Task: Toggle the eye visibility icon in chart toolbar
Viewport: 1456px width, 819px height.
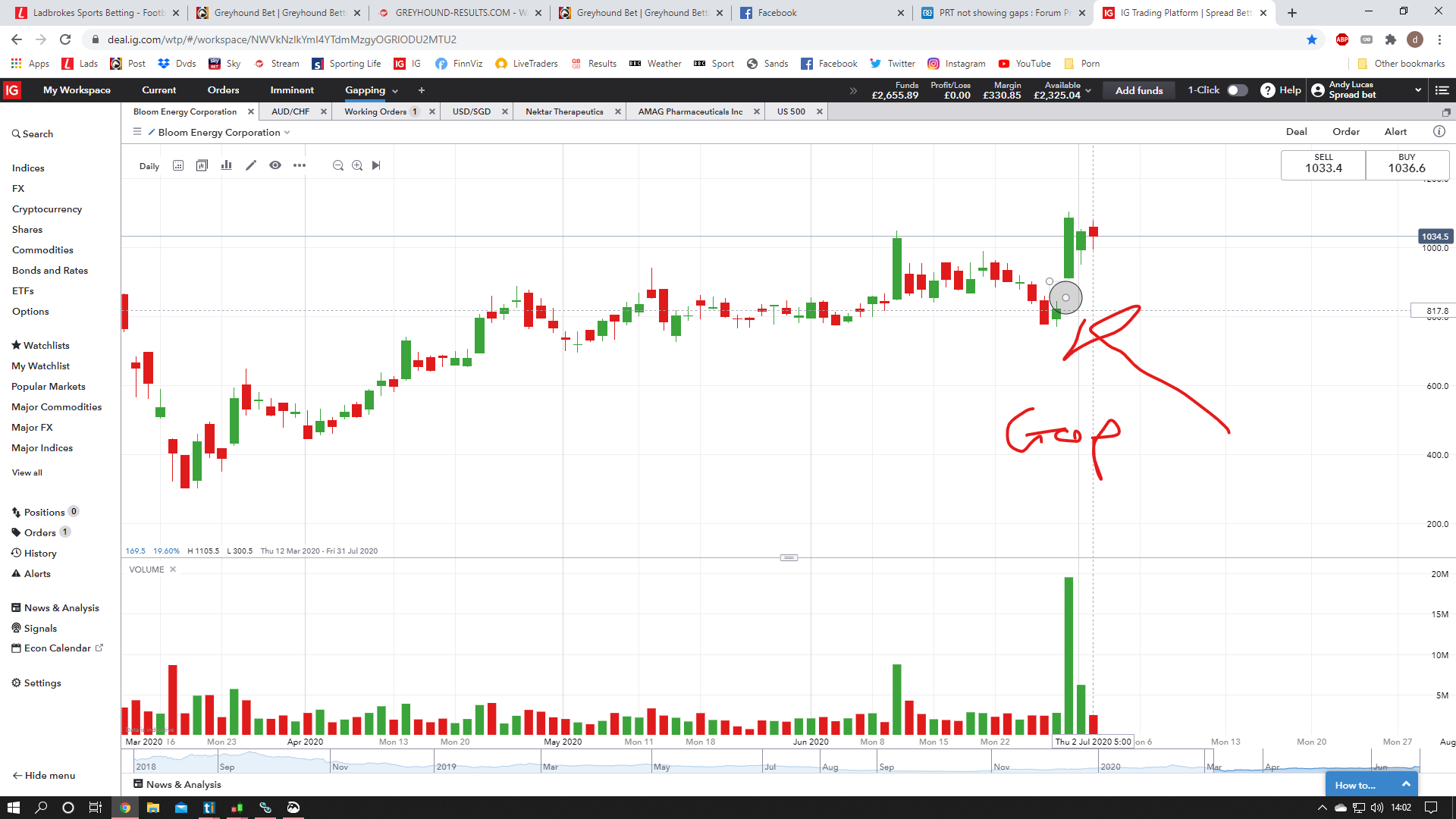Action: [275, 165]
